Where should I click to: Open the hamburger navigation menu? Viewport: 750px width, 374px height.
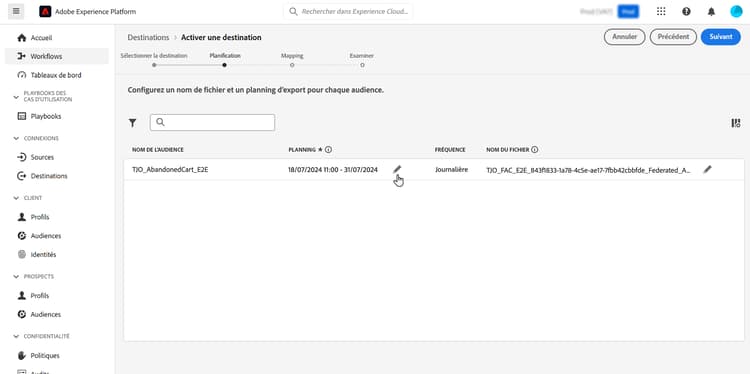pyautogui.click(x=16, y=11)
